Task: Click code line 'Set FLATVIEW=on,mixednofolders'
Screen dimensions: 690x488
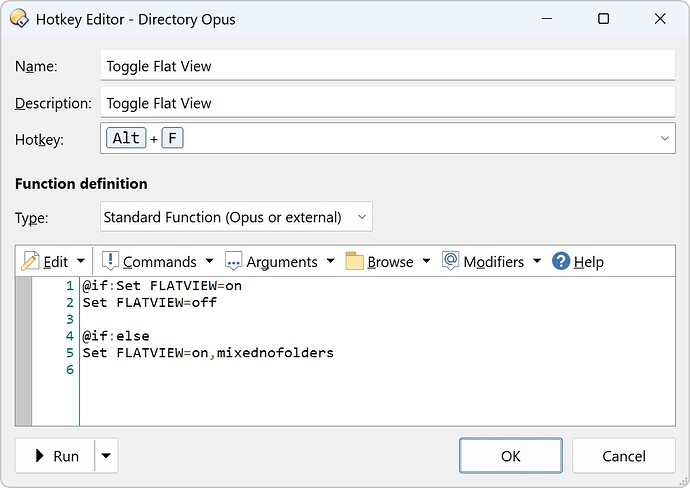Action: coord(208,352)
